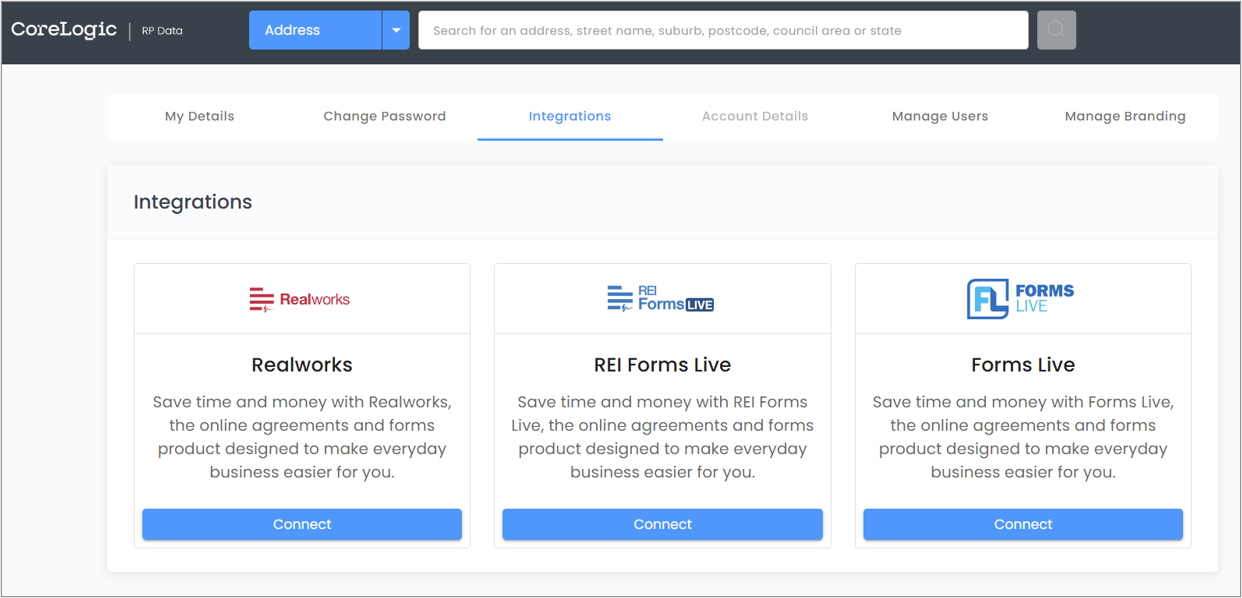Screen dimensions: 1242x598
Task: Click the CoreLogic RP Data logo
Action: click(97, 30)
